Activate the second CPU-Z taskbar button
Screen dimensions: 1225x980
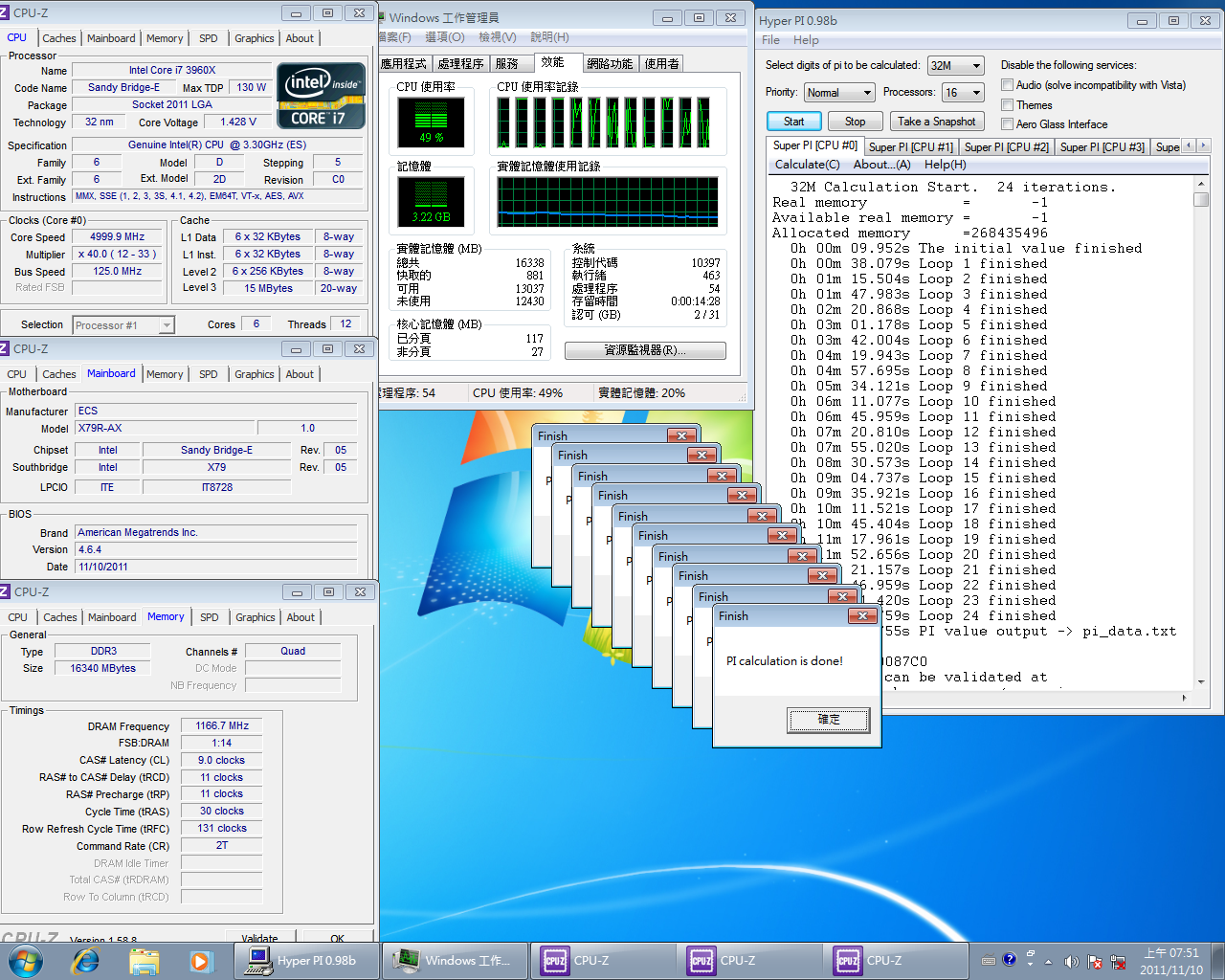749,960
